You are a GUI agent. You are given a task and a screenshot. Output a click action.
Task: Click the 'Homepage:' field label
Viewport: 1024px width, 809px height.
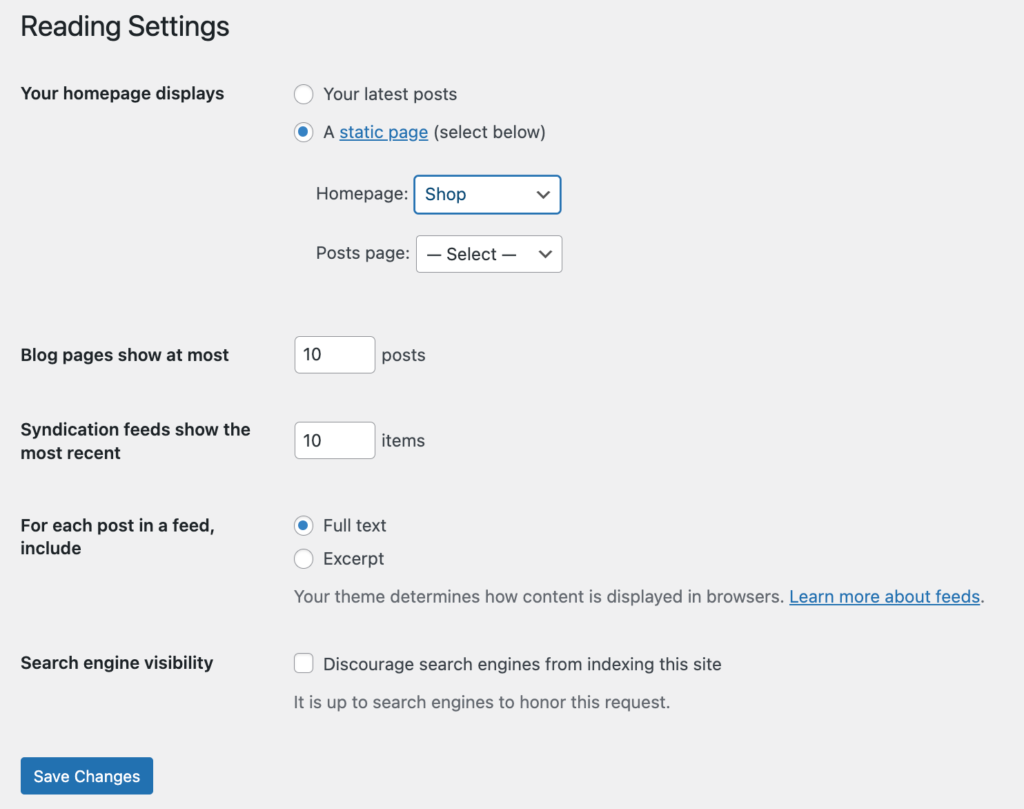coord(362,194)
